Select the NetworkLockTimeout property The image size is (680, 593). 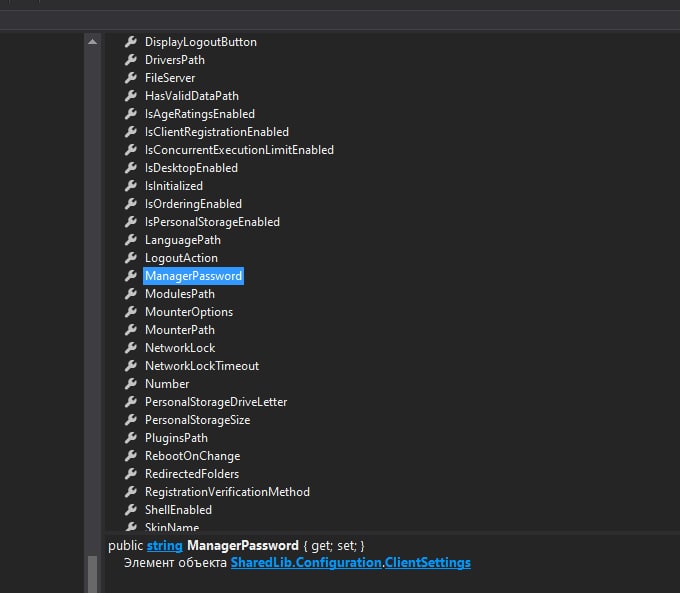point(202,366)
